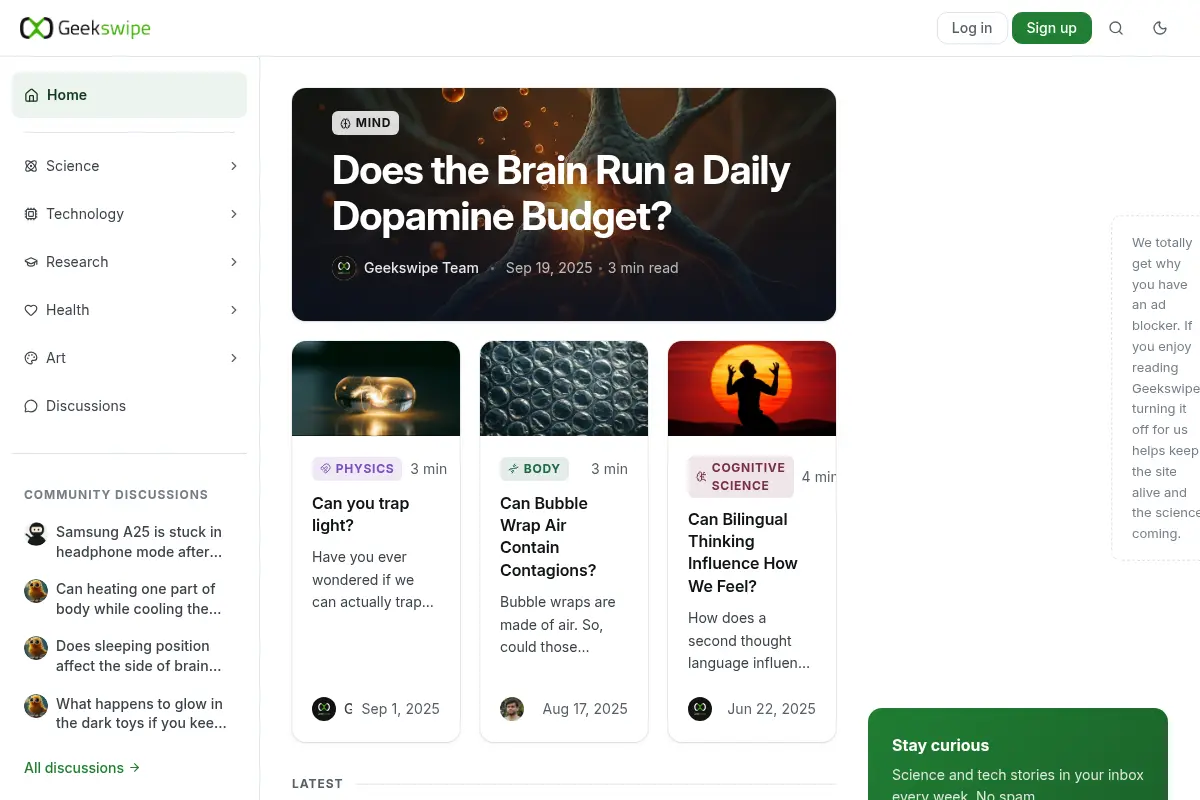
Task: Toggle dark mode with moon icon
Action: [x=1160, y=28]
